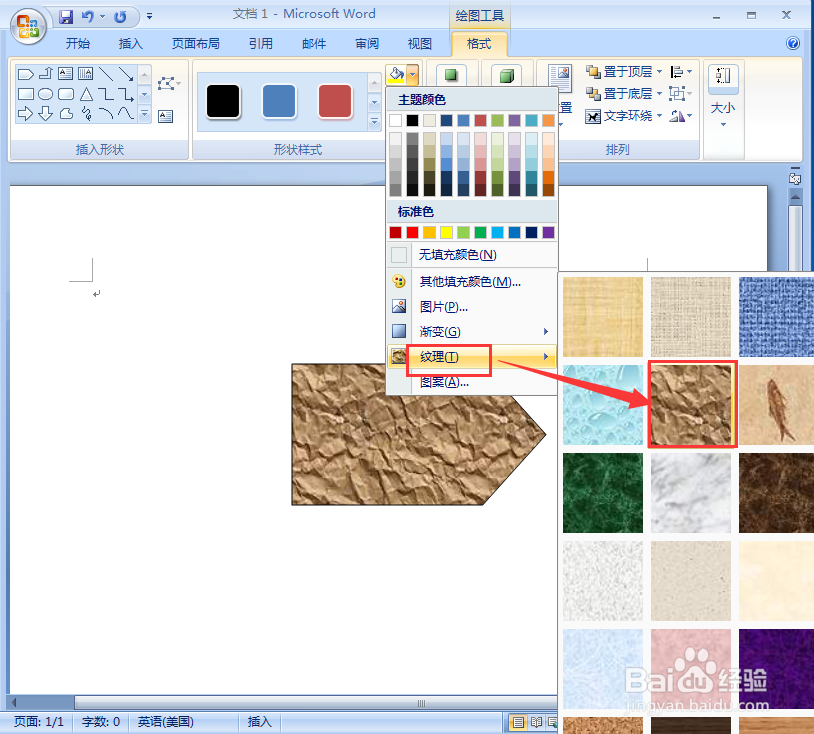Image resolution: width=814 pixels, height=734 pixels.
Task: Select the down arrow block shape
Action: [x=46, y=113]
